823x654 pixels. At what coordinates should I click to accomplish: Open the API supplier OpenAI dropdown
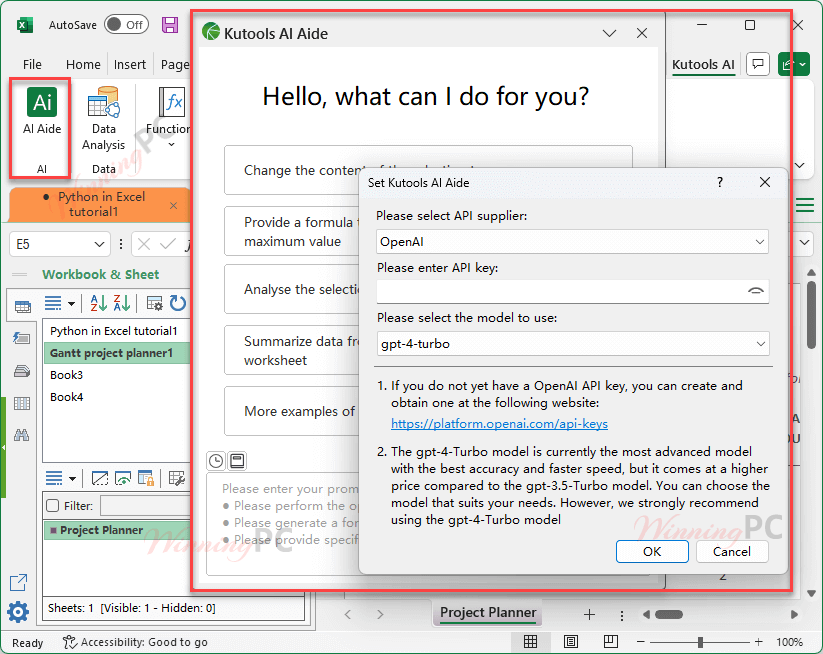[x=573, y=242]
